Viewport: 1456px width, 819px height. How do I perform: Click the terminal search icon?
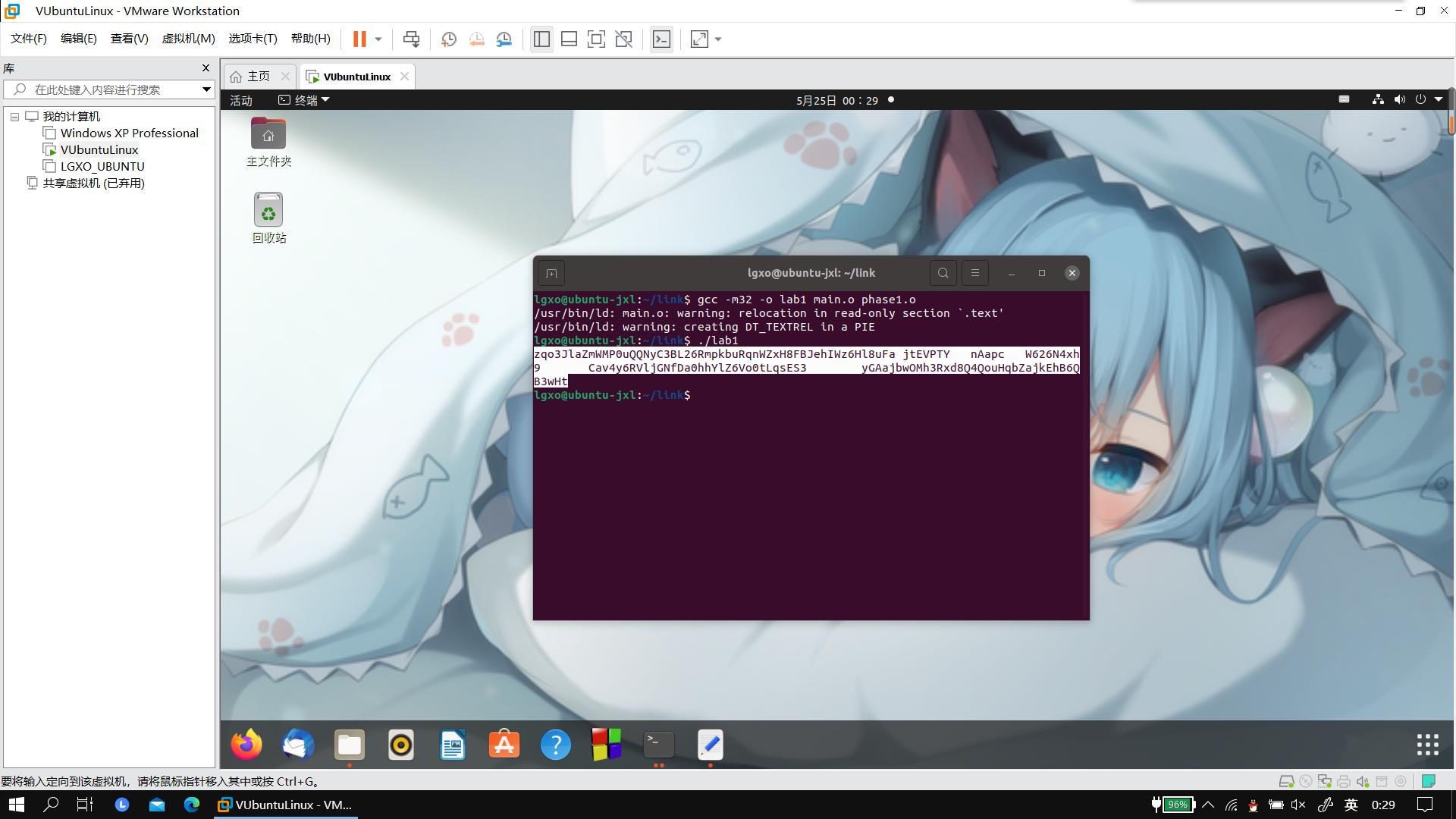(943, 273)
